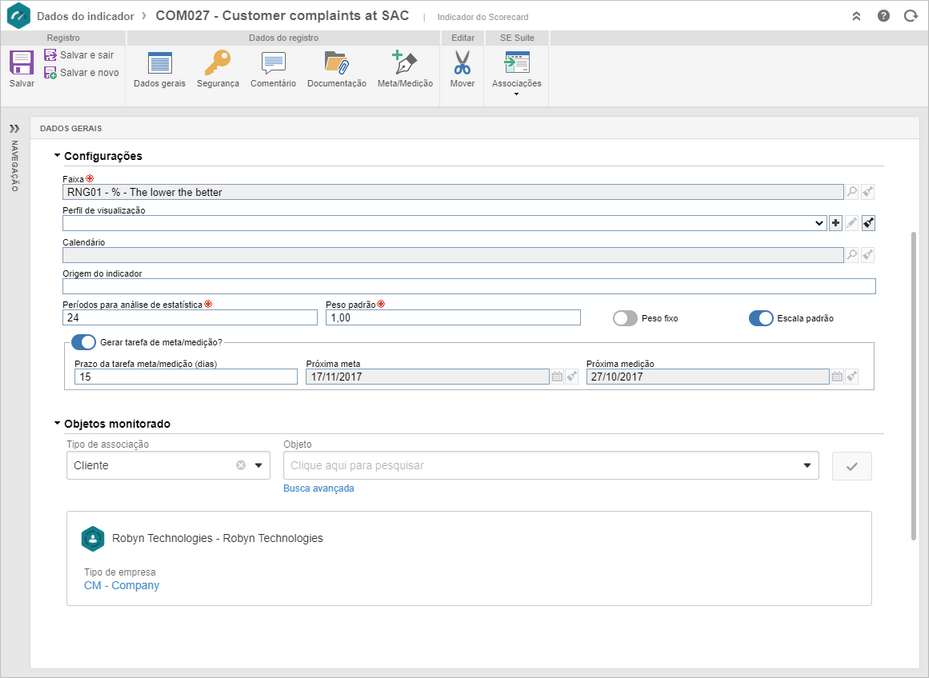Click Salvar e novo
This screenshot has width=929, height=678.
(x=82, y=72)
